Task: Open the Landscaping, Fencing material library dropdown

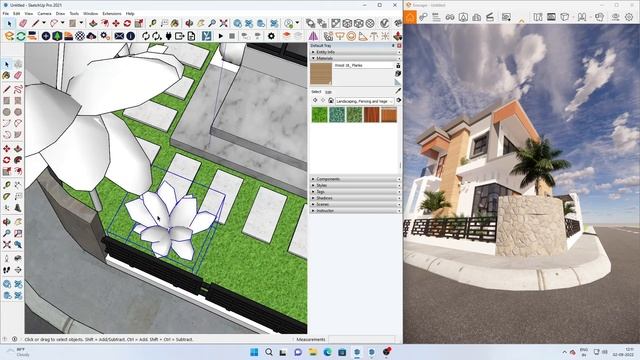Action: (364, 101)
